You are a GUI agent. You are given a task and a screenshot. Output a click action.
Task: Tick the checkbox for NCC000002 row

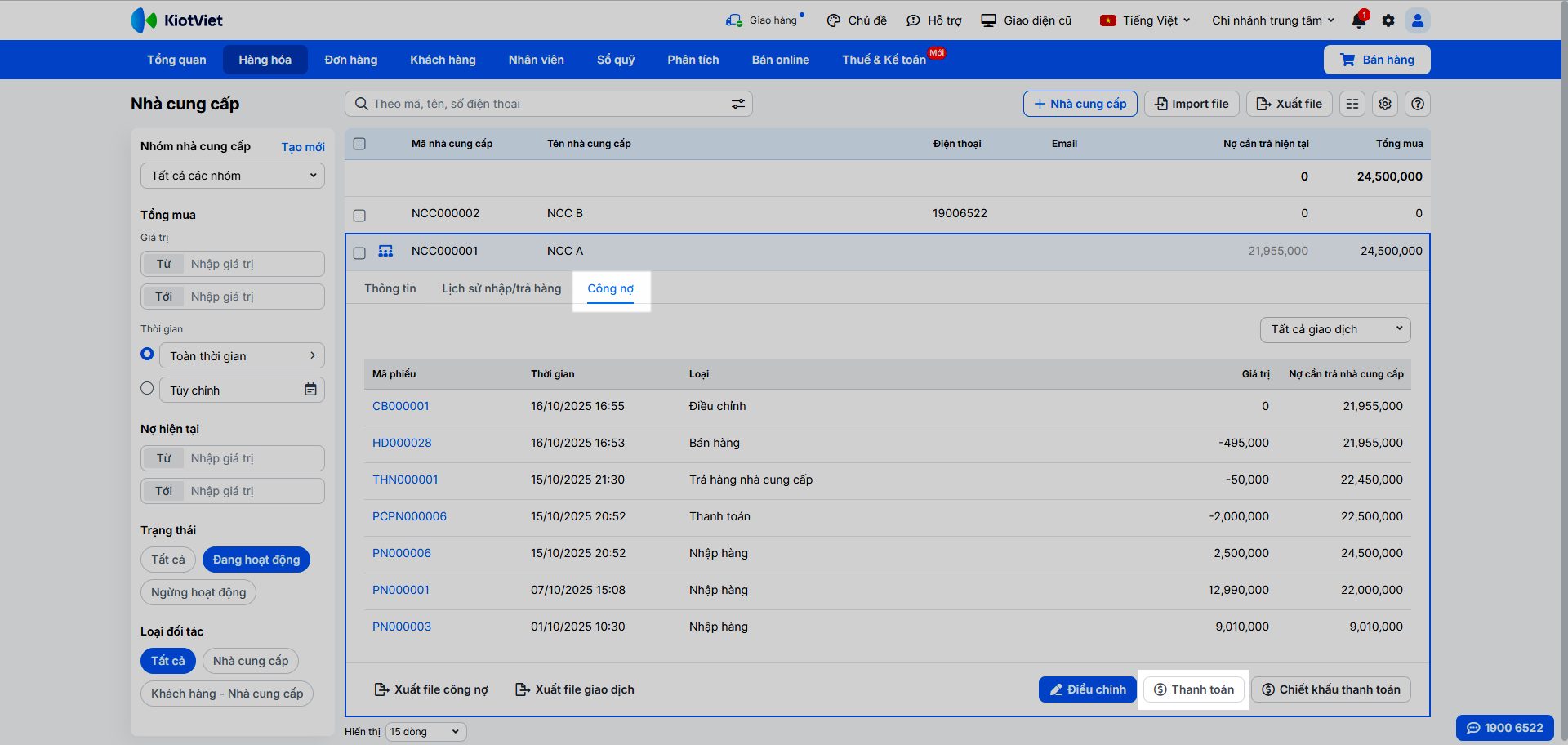coord(359,215)
